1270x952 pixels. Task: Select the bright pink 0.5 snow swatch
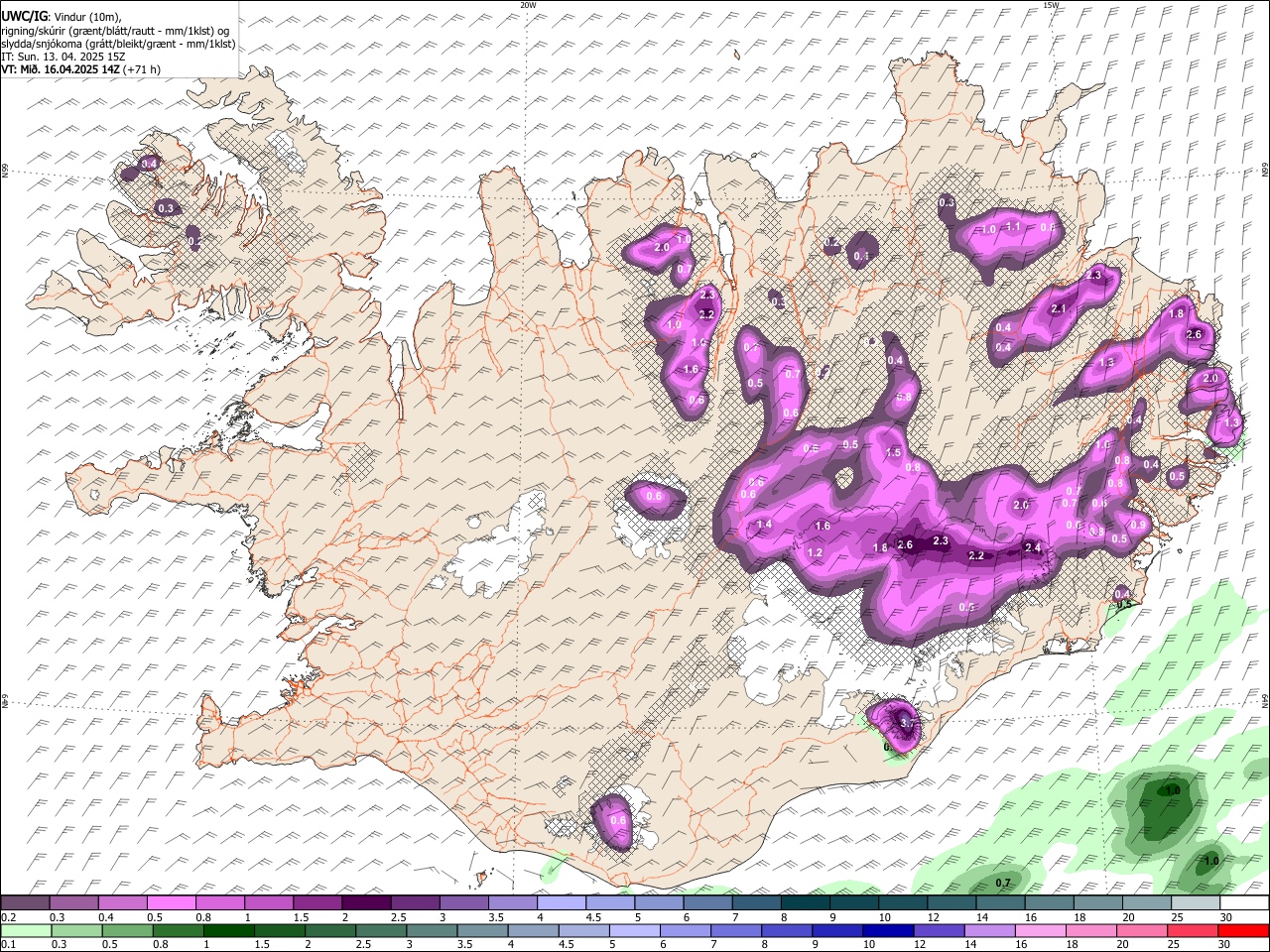point(171,902)
